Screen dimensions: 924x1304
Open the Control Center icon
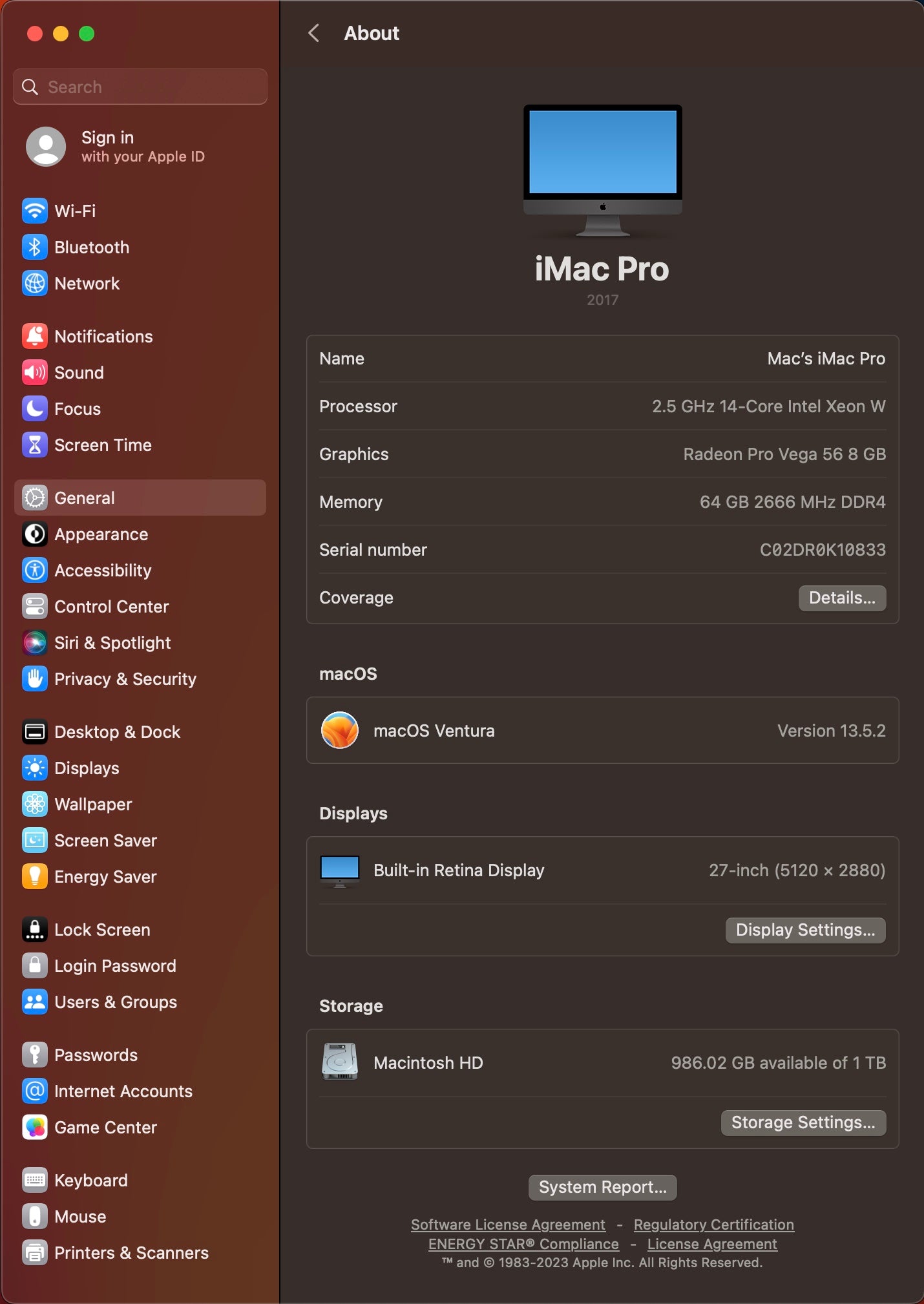[x=34, y=606]
